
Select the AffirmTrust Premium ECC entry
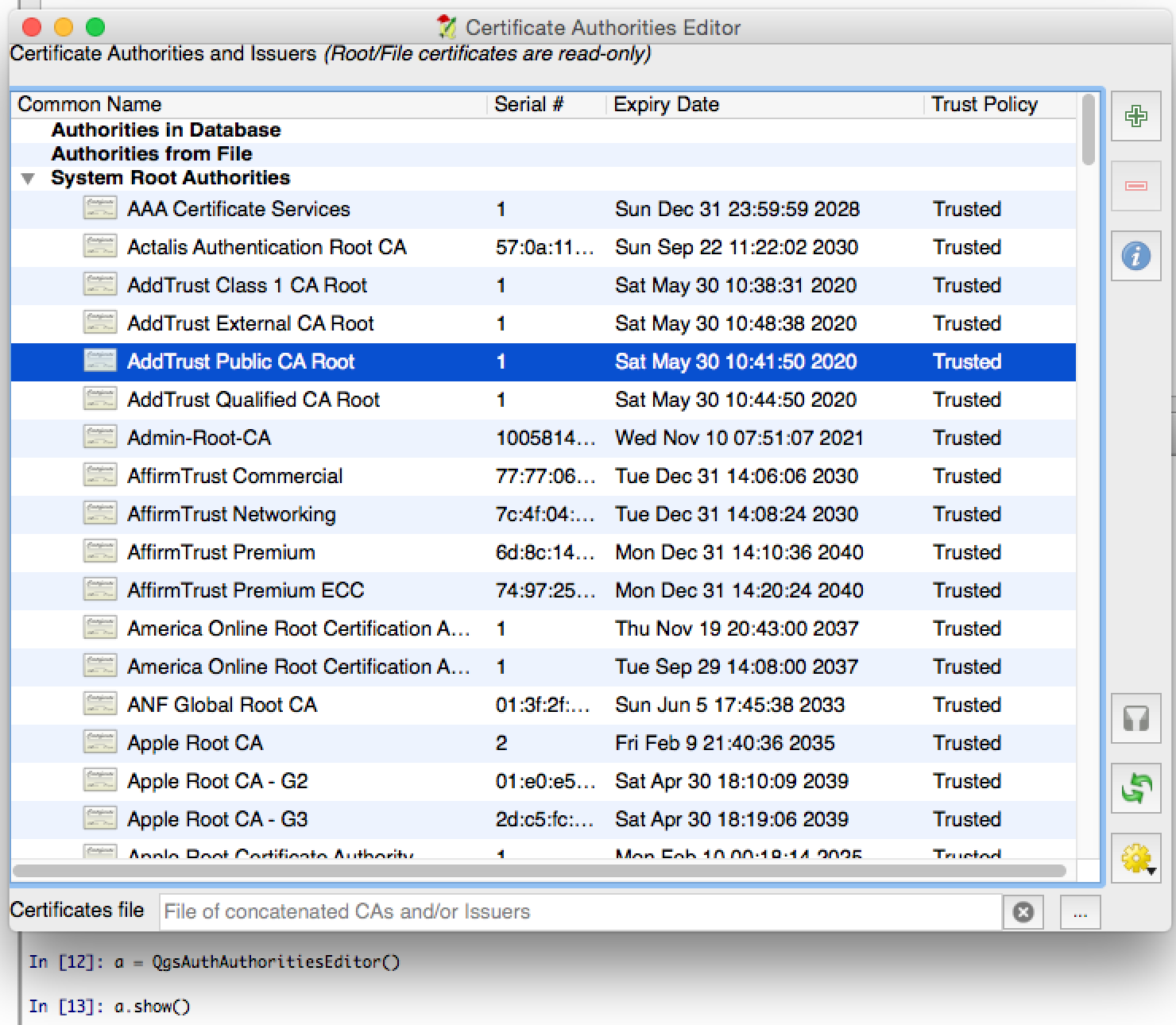click(x=245, y=591)
